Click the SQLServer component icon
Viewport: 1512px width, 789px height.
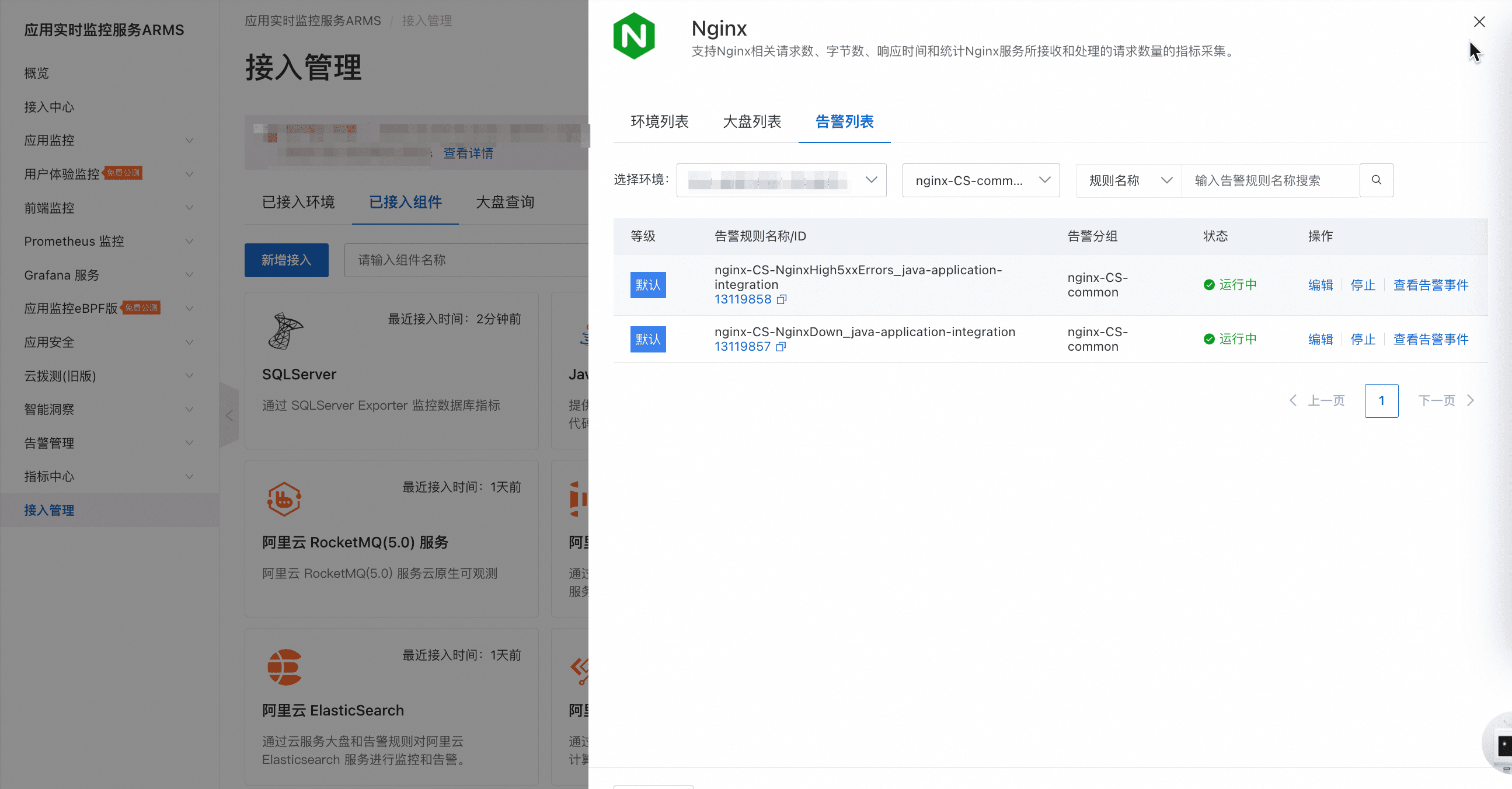(x=285, y=331)
